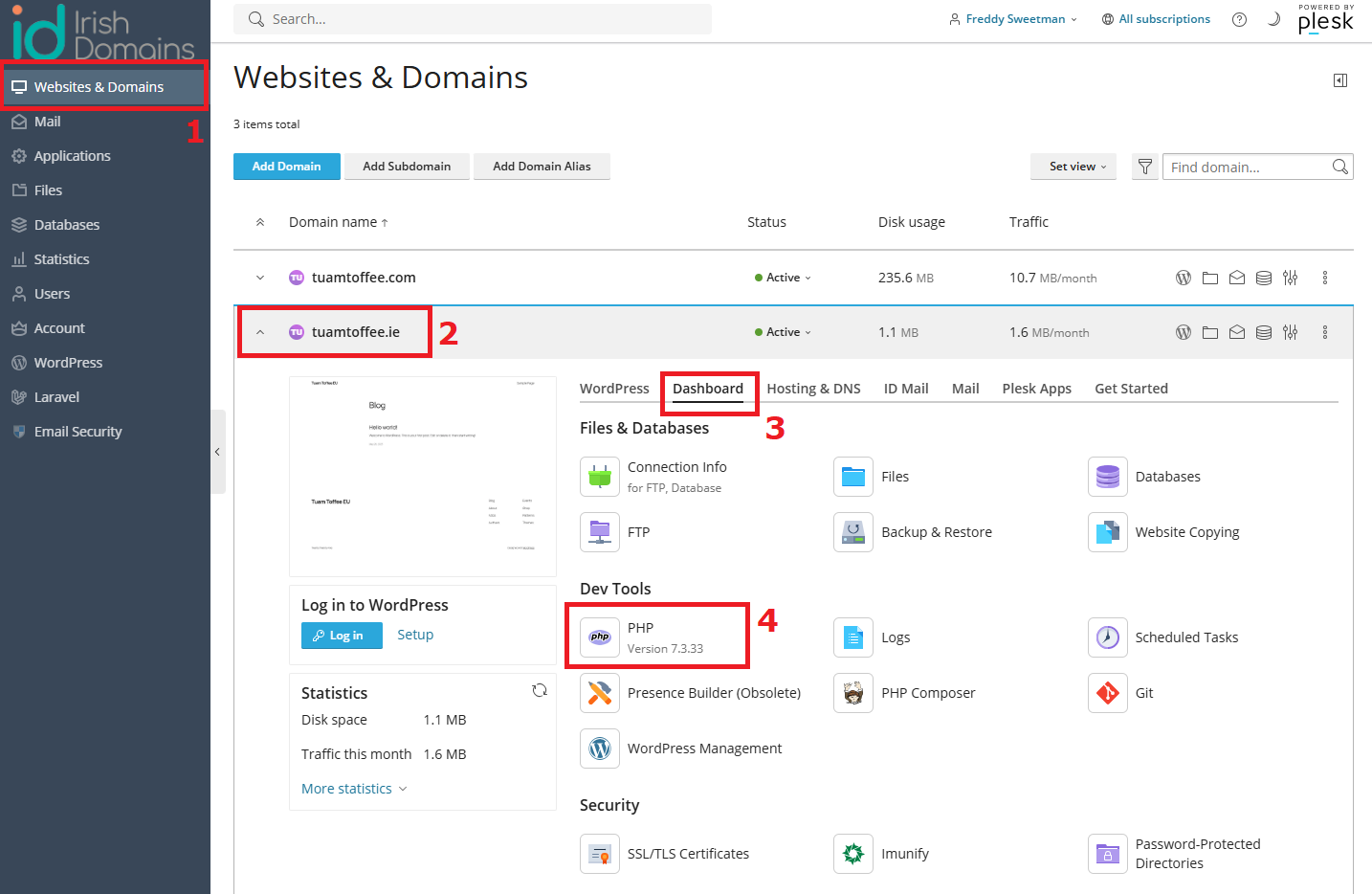This screenshot has width=1372, height=894.
Task: Open WordPress in the sidebar
Action: (105, 363)
